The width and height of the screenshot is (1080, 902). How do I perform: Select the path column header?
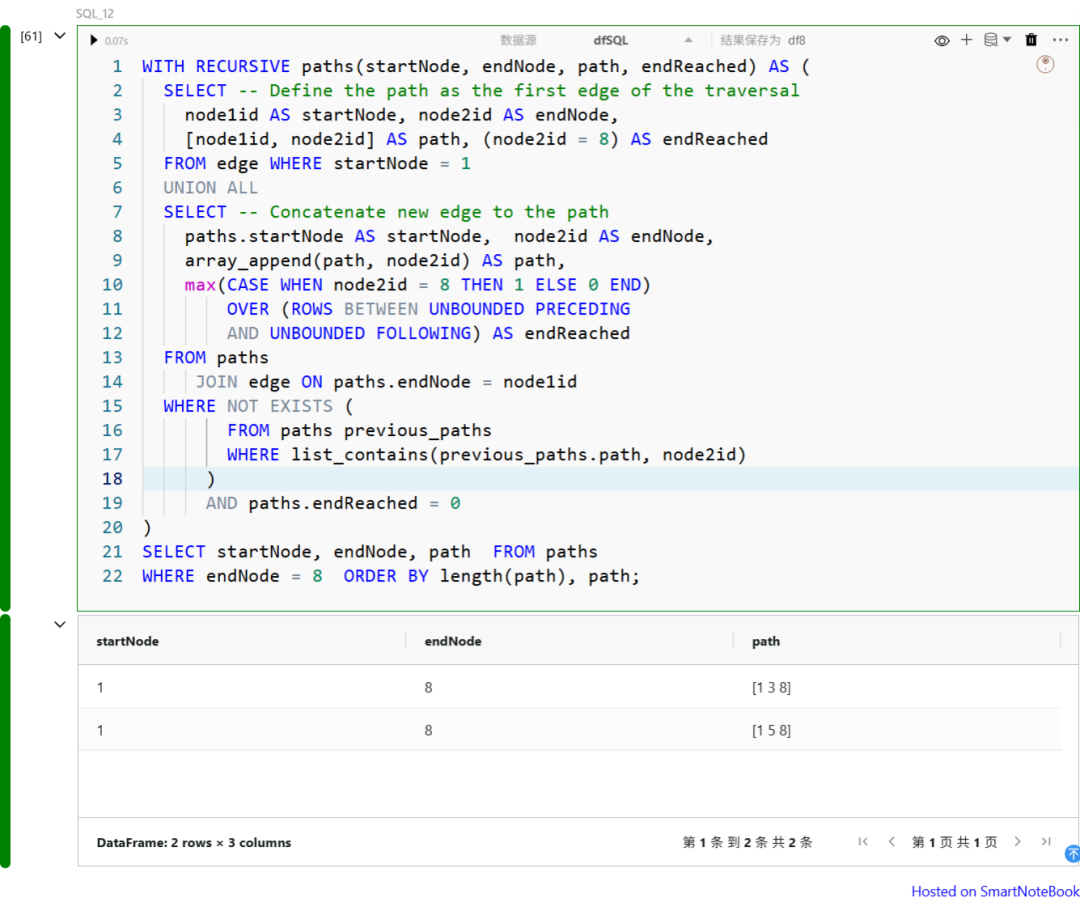tap(766, 641)
